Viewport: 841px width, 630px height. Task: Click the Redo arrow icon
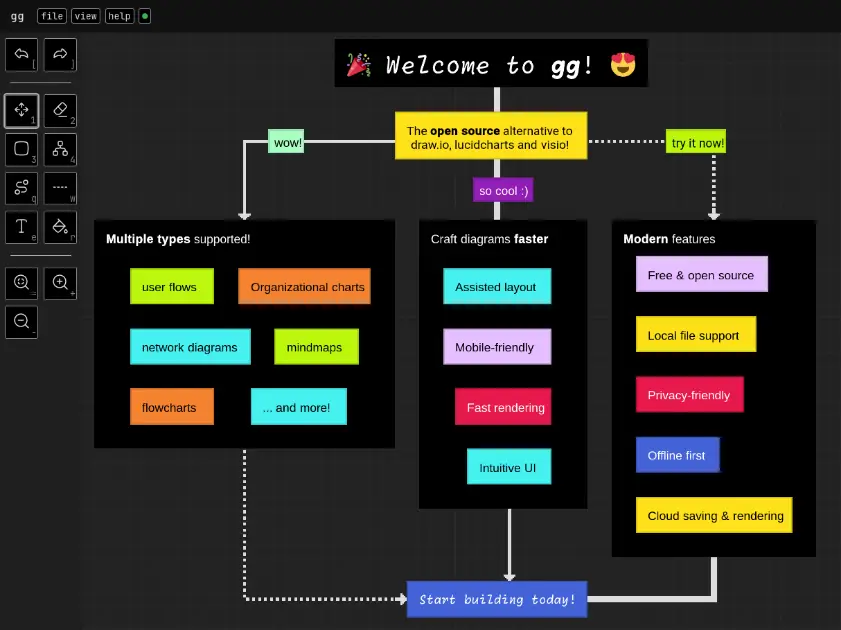pos(59,55)
